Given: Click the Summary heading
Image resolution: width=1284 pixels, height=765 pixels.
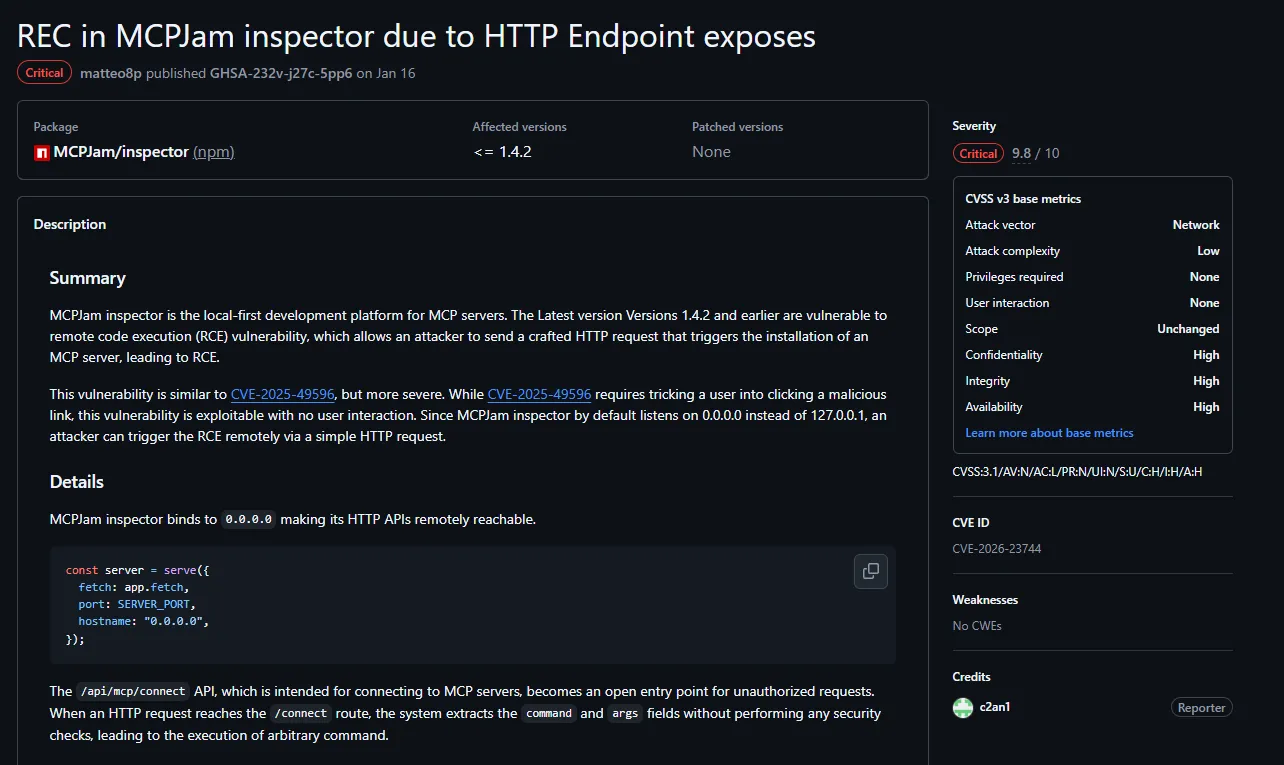Looking at the screenshot, I should (88, 278).
